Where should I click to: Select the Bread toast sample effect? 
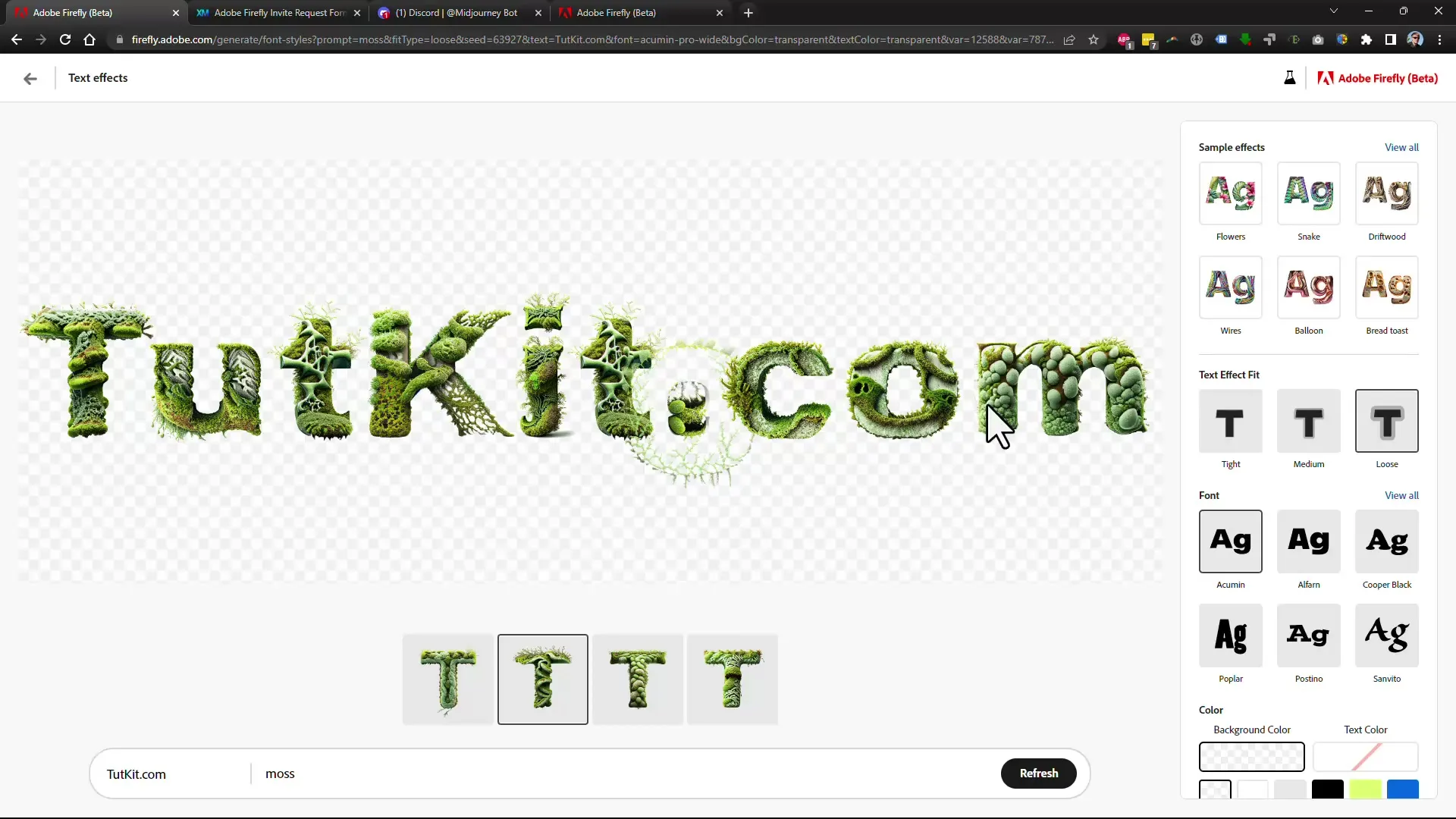tap(1387, 288)
